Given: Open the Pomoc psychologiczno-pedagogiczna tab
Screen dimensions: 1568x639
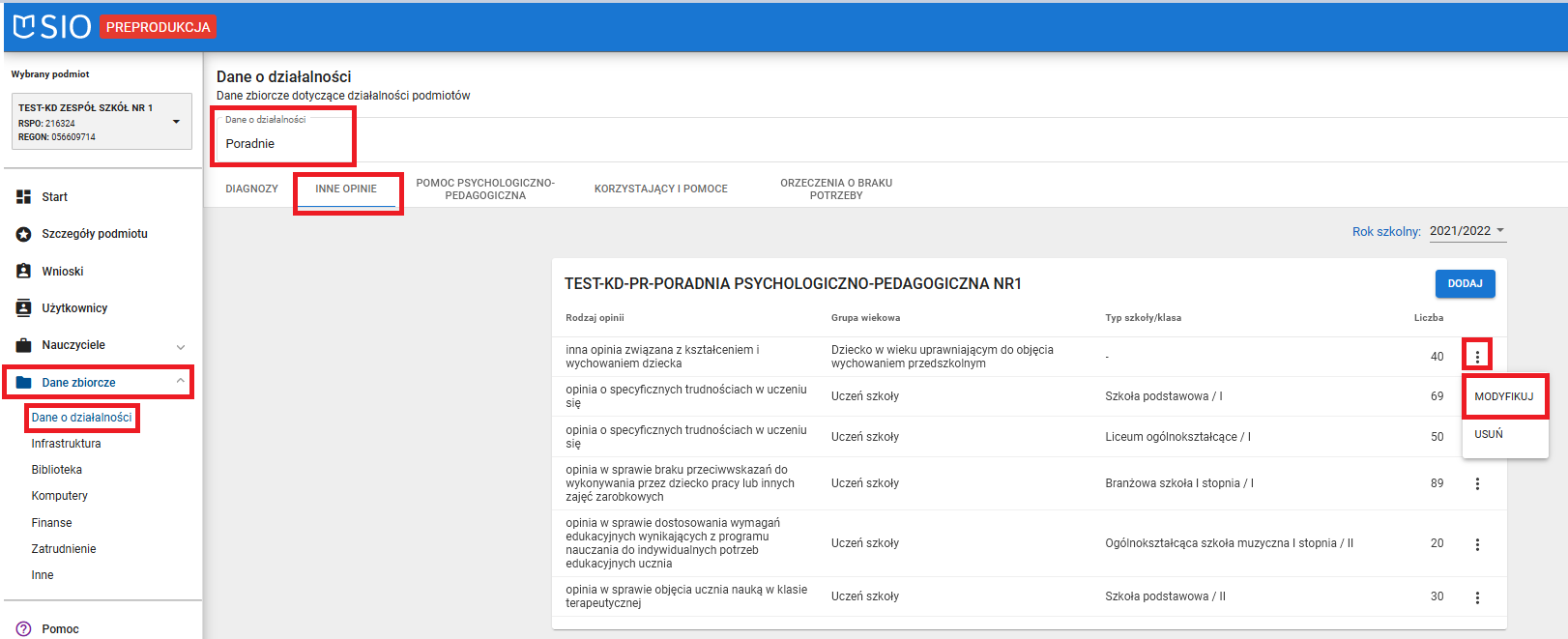Looking at the screenshot, I should pyautogui.click(x=485, y=189).
